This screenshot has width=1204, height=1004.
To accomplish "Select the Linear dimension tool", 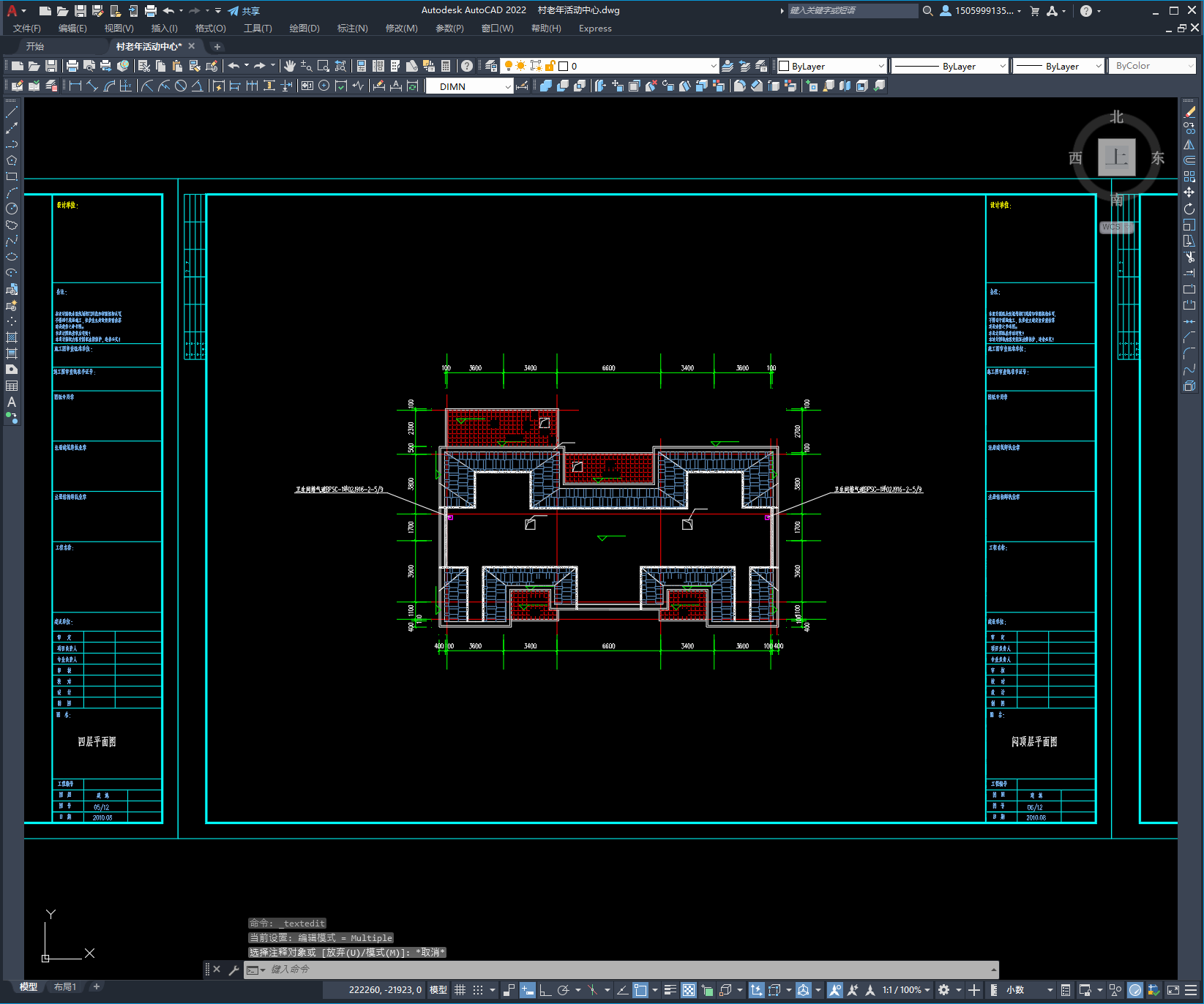I will (75, 86).
